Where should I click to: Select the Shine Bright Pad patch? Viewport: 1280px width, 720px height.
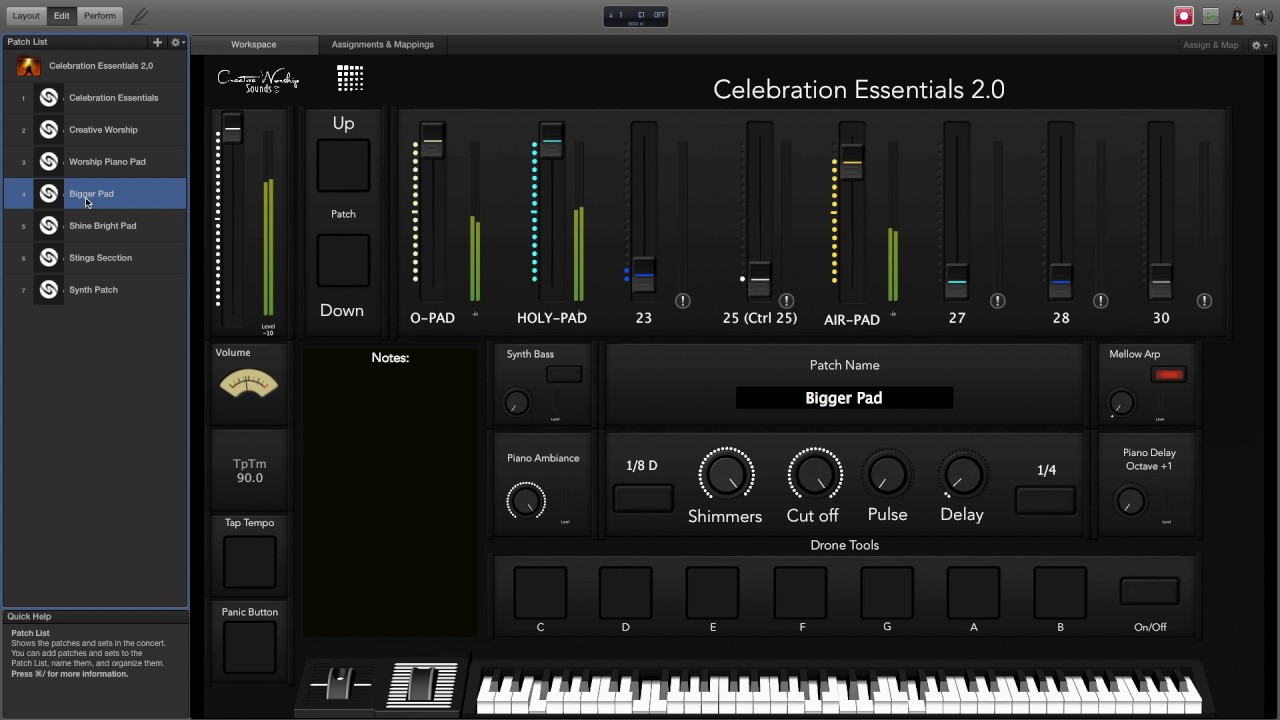pos(96,226)
